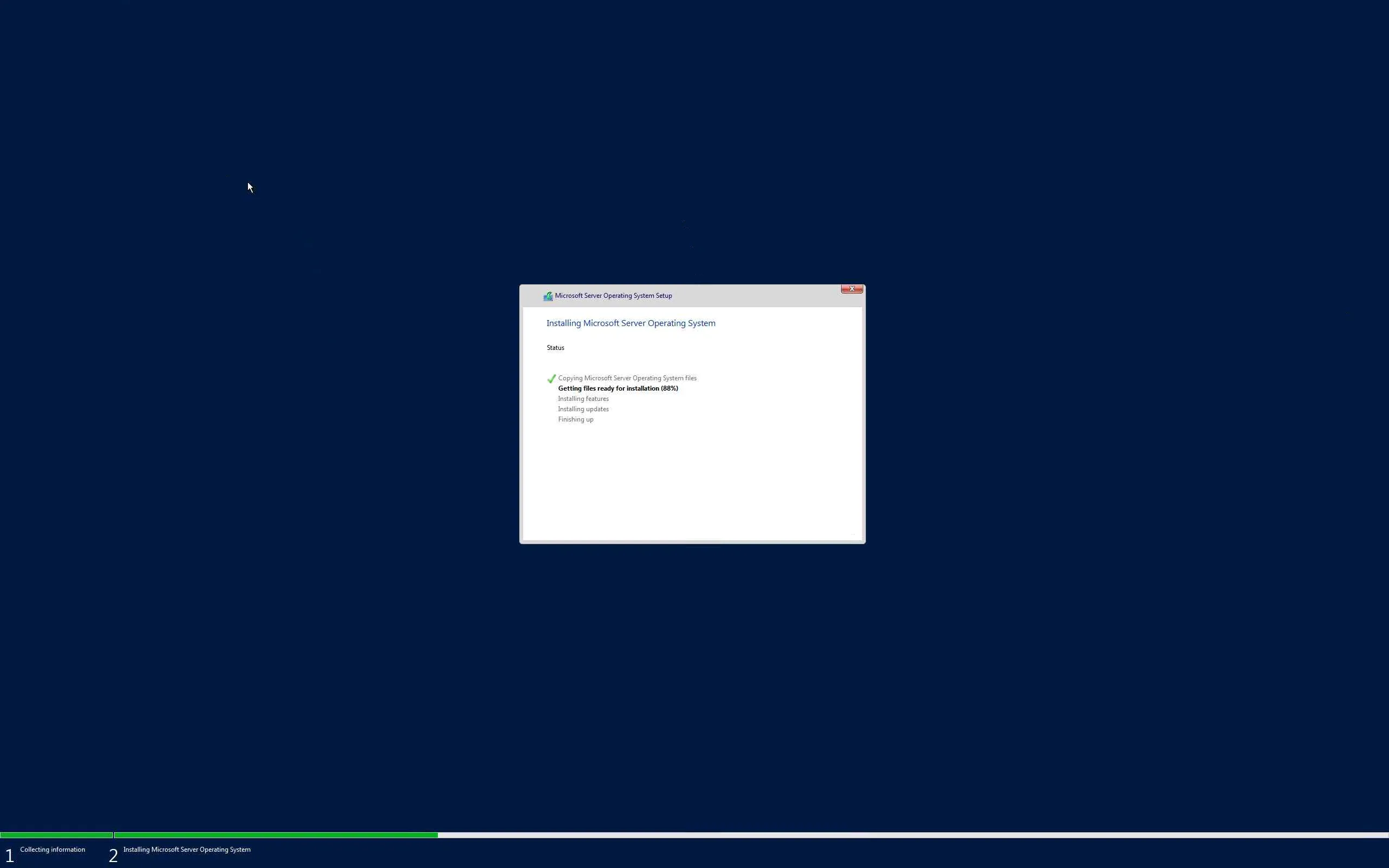
Task: Click the 'Installing updates' step
Action: point(583,409)
